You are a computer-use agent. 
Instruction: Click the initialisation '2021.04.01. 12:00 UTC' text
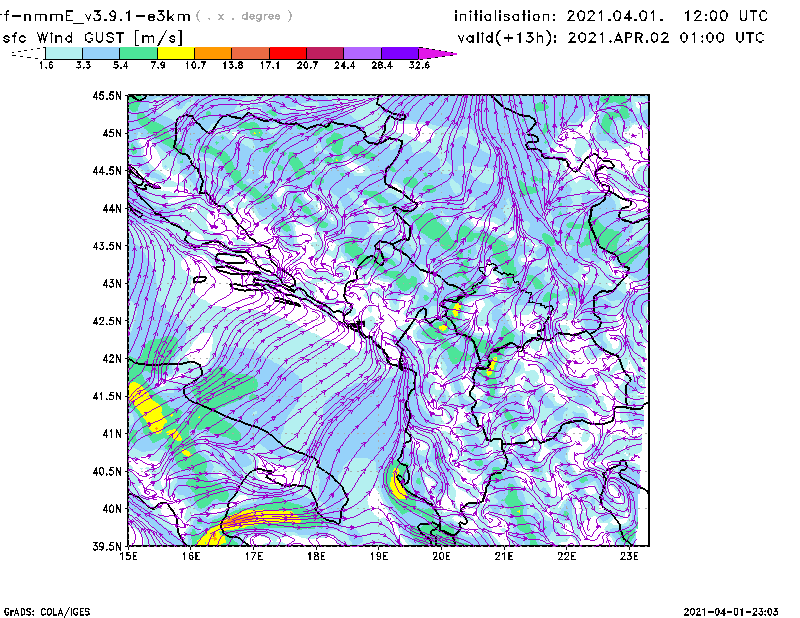point(667,16)
